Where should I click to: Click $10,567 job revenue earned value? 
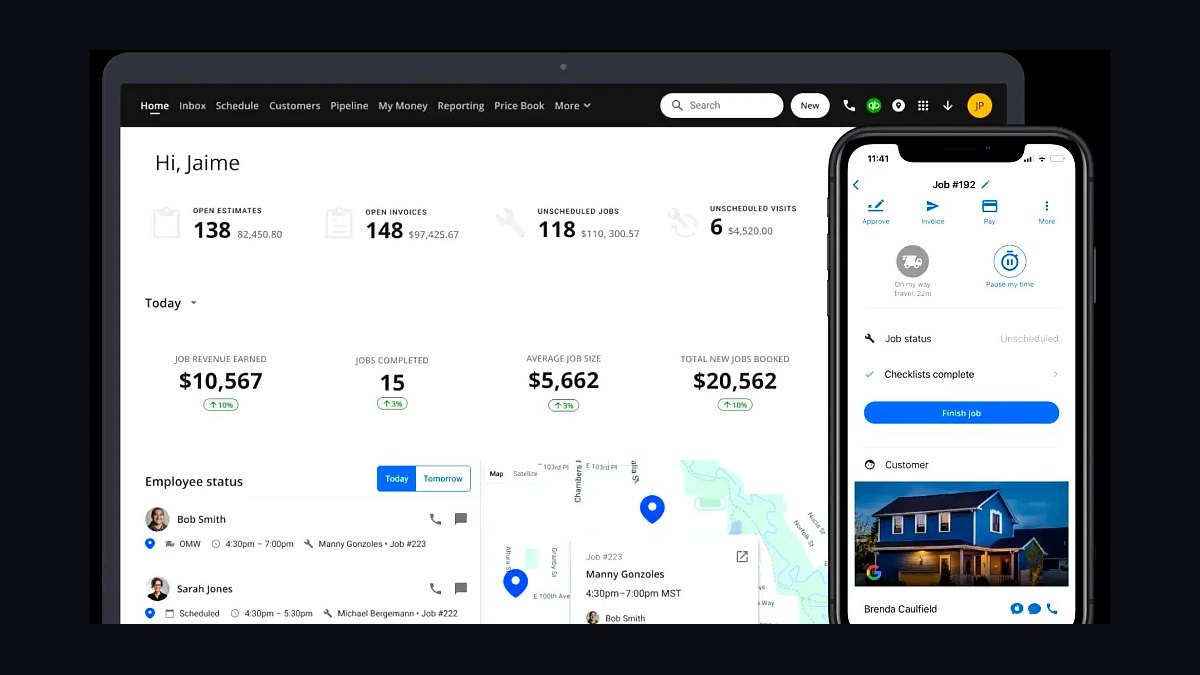pyautogui.click(x=221, y=381)
